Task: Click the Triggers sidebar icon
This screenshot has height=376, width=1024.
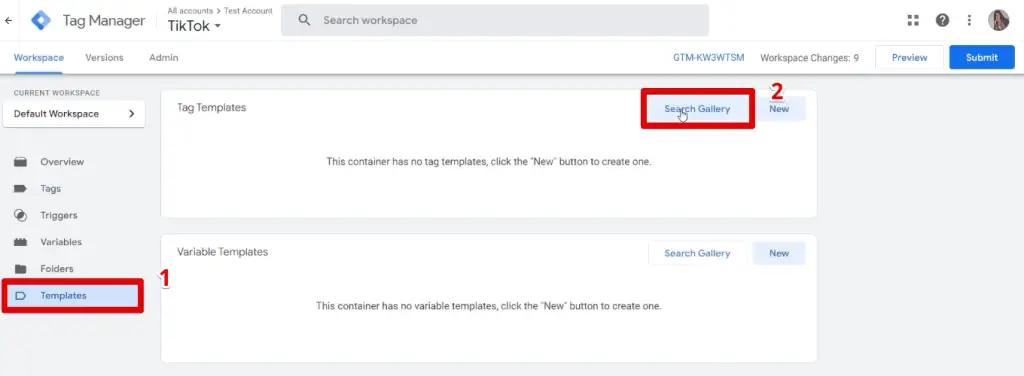Action: (20, 215)
